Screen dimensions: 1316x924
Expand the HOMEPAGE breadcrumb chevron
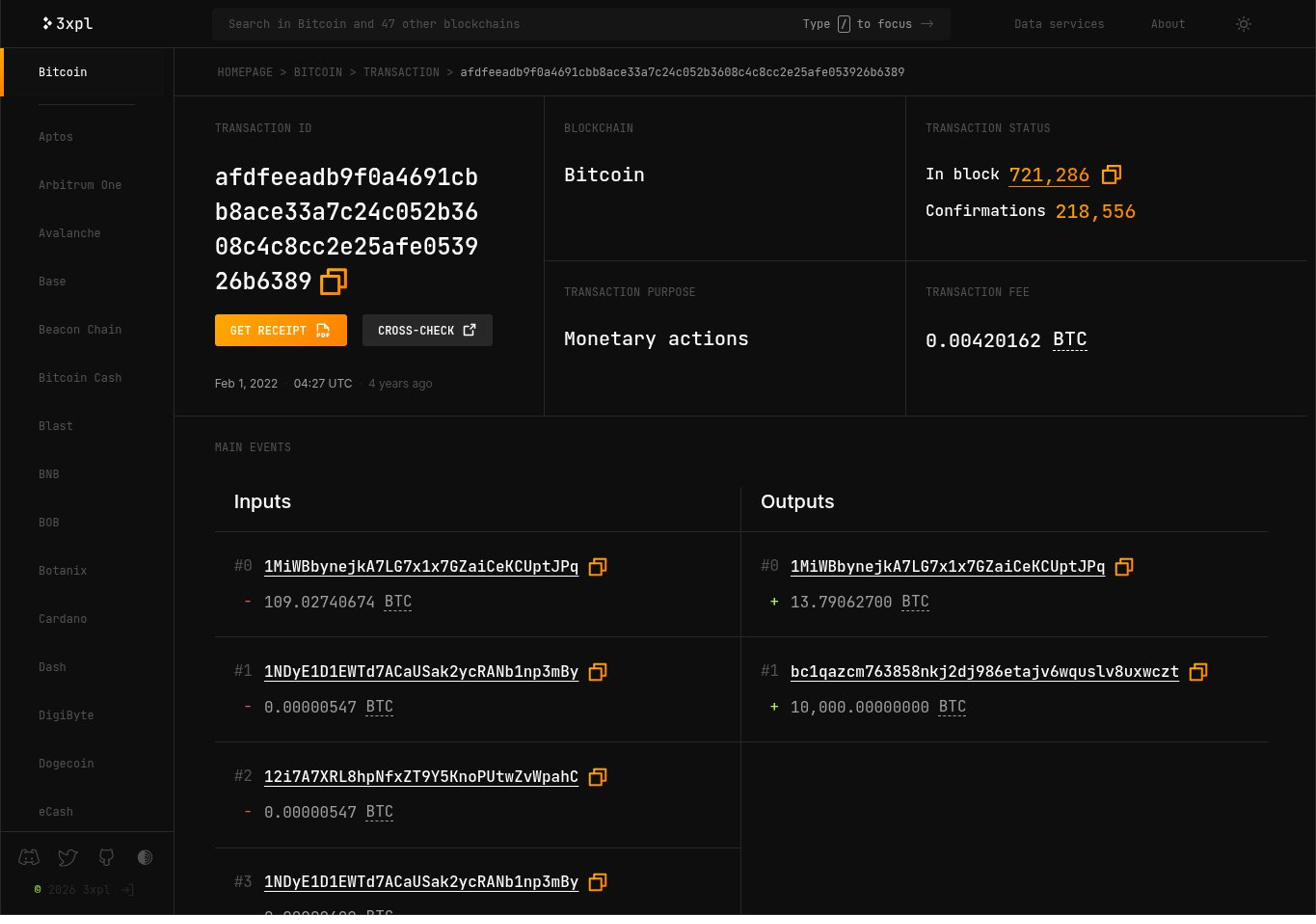pyautogui.click(x=283, y=72)
